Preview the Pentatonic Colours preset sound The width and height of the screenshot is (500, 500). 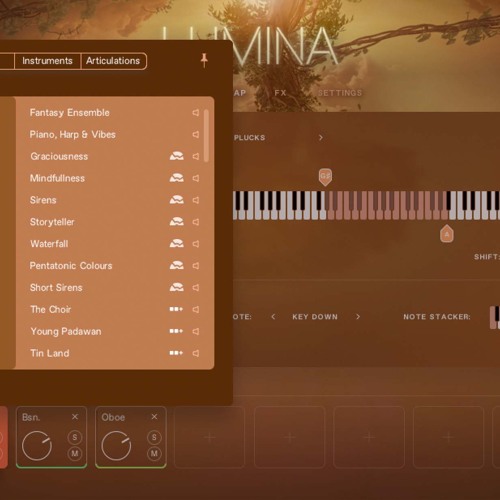(196, 266)
